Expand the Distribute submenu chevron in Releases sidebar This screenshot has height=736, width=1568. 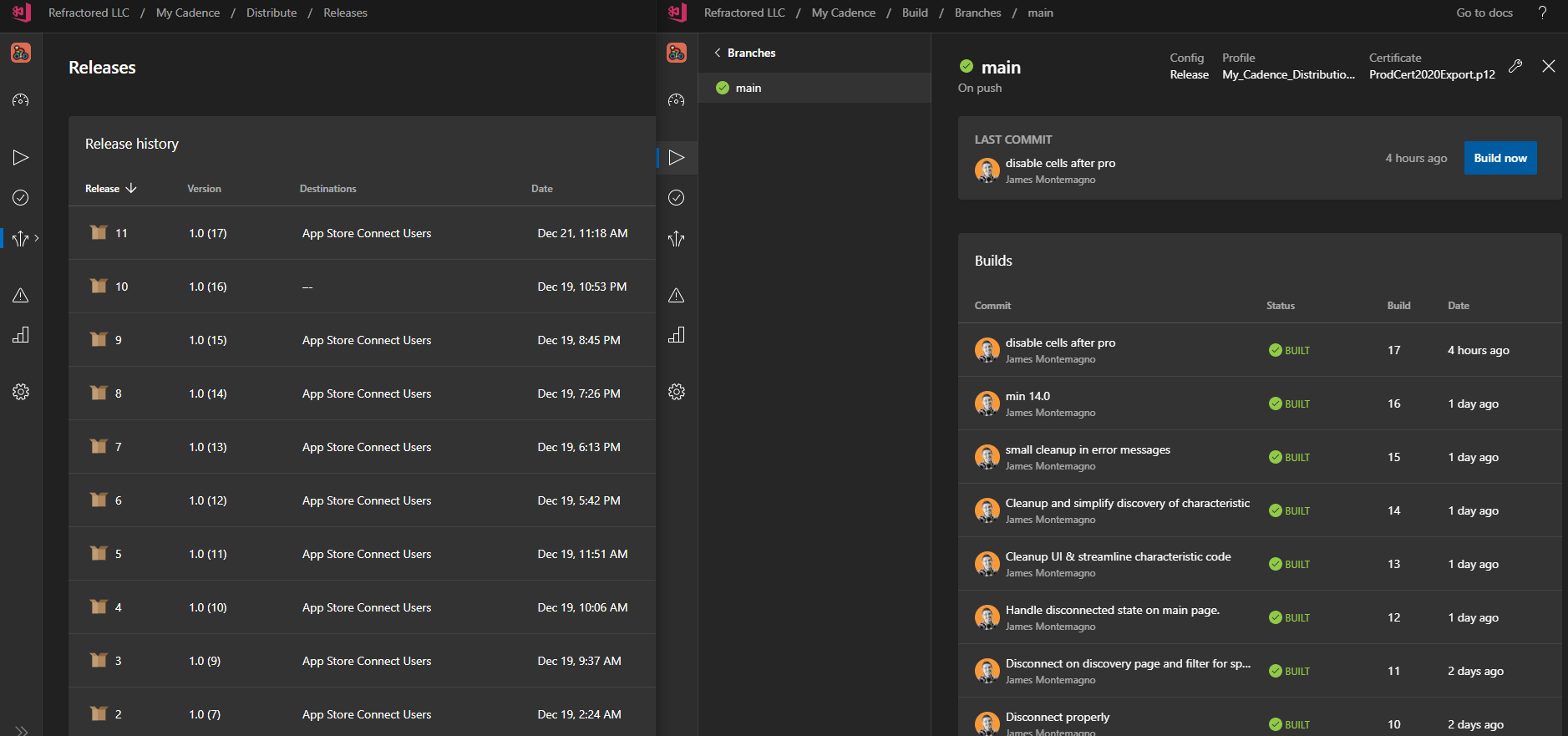point(37,238)
